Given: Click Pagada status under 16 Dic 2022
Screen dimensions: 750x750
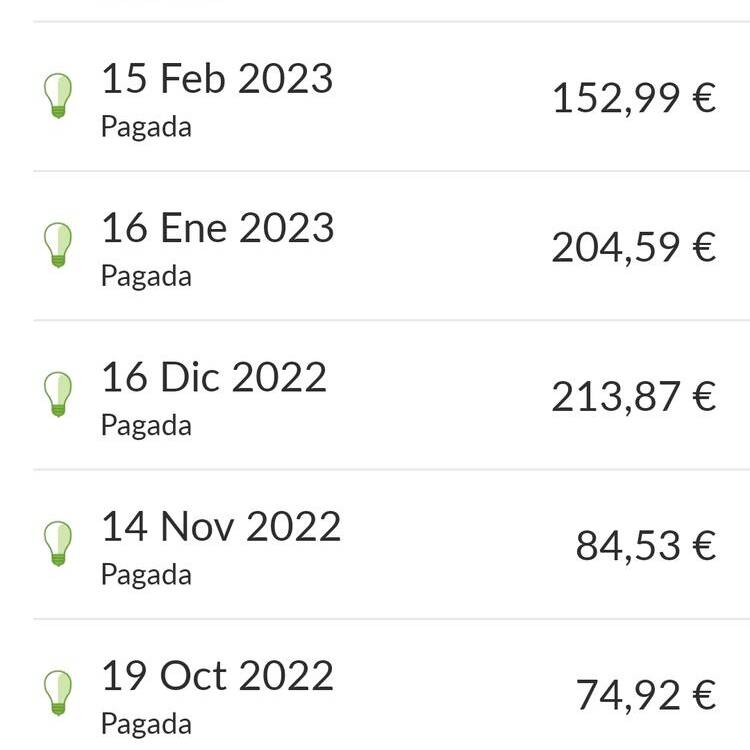Looking at the screenshot, I should [146, 426].
